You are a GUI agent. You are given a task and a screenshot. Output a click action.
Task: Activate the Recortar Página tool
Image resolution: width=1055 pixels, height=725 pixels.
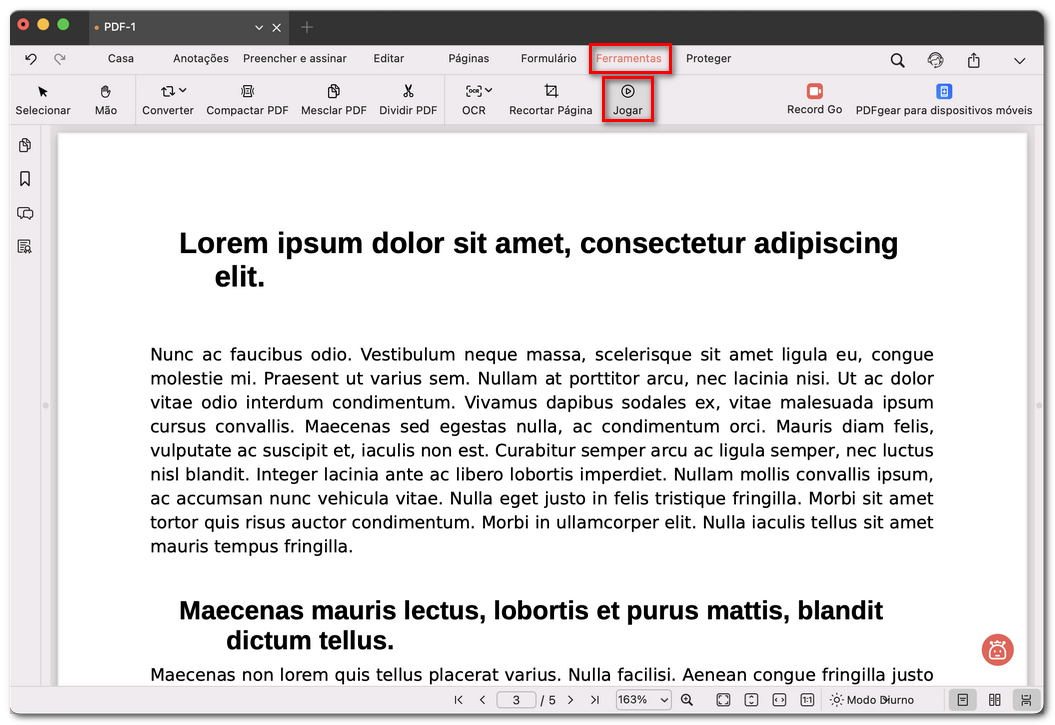[x=550, y=100]
